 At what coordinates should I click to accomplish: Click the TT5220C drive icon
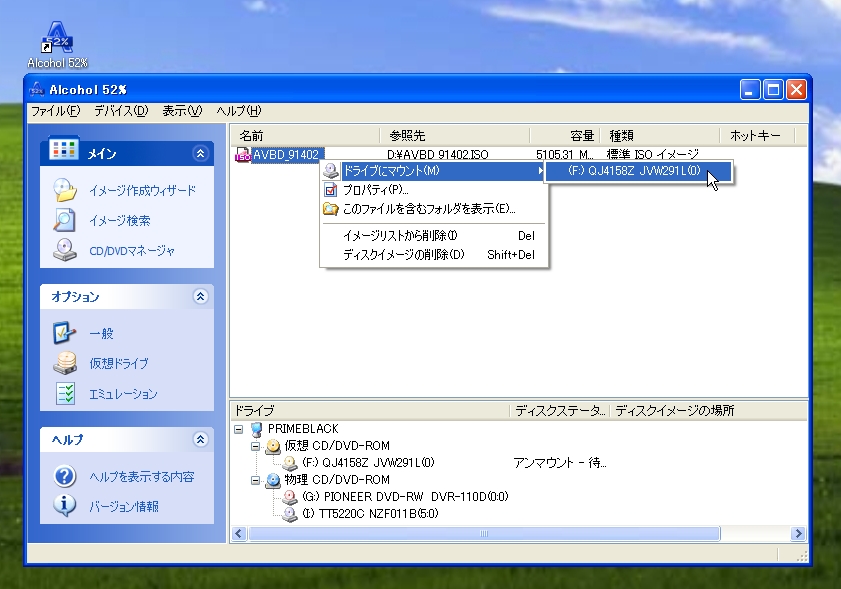click(290, 514)
